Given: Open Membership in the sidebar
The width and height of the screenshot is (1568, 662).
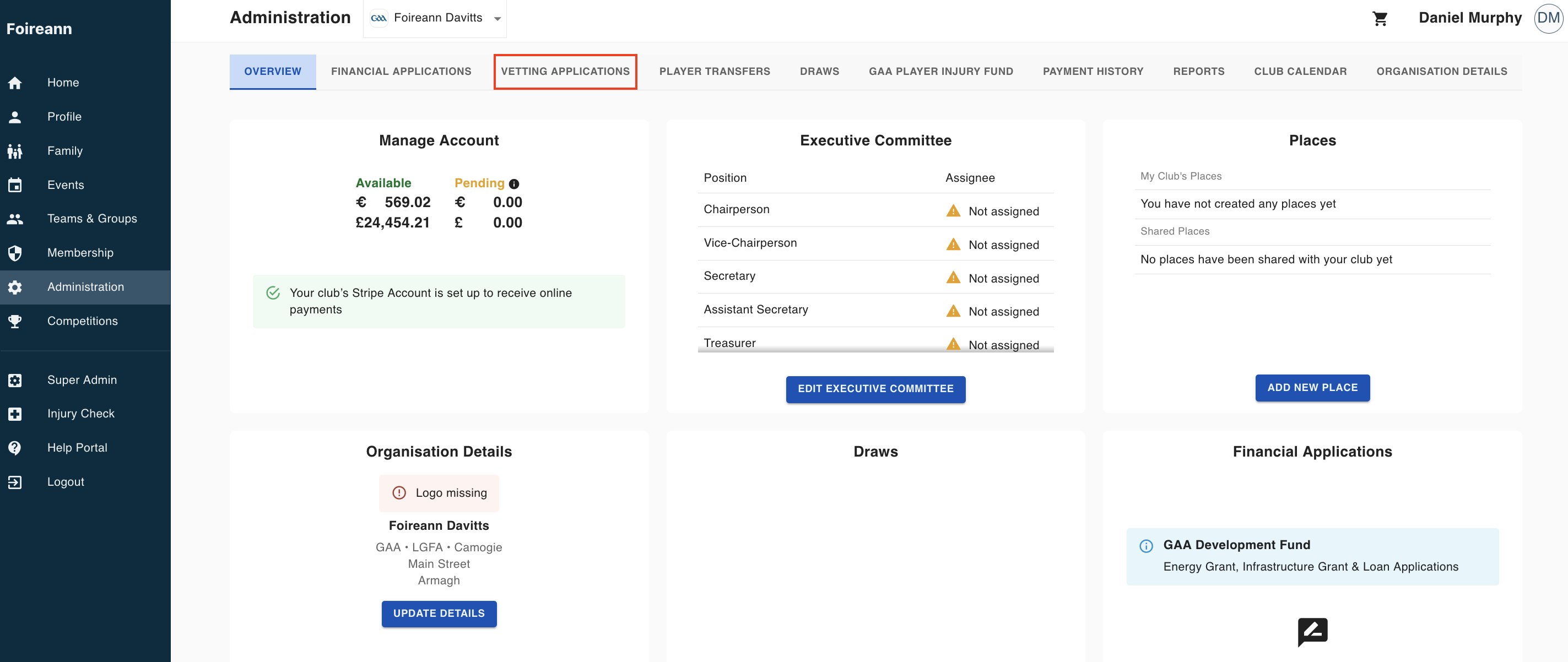Looking at the screenshot, I should click(85, 253).
